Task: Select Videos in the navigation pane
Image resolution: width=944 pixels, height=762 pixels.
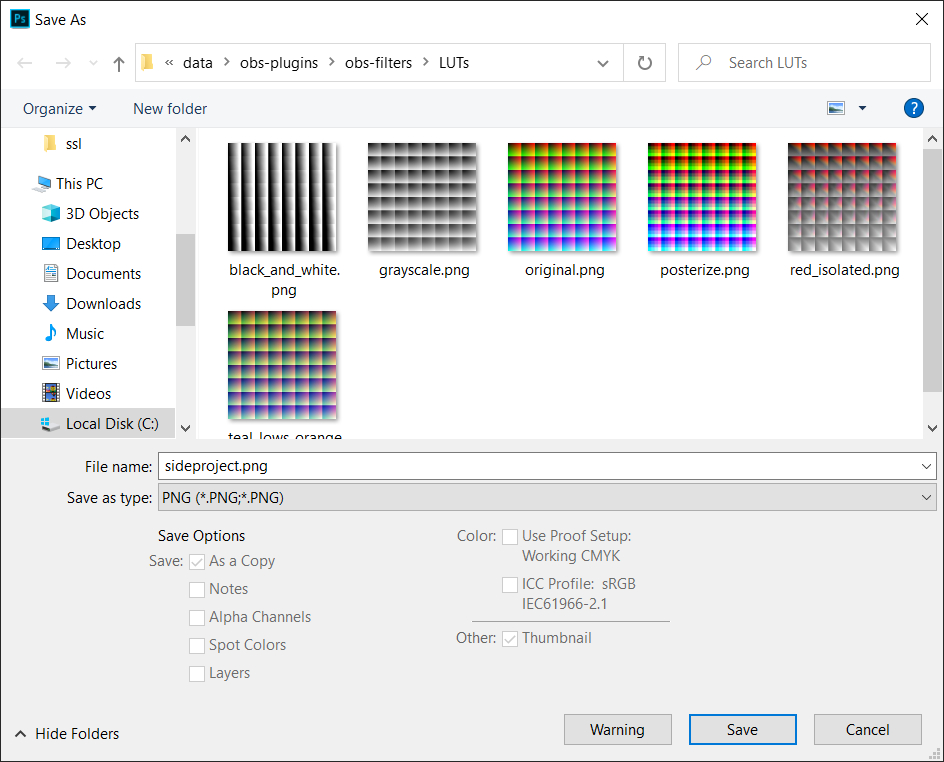Action: [86, 393]
